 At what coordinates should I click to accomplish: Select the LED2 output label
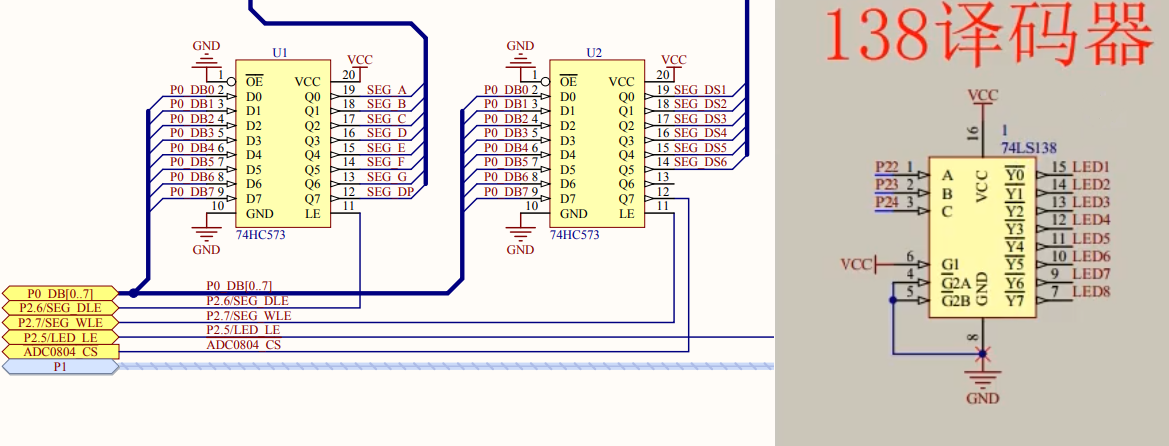click(1091, 184)
